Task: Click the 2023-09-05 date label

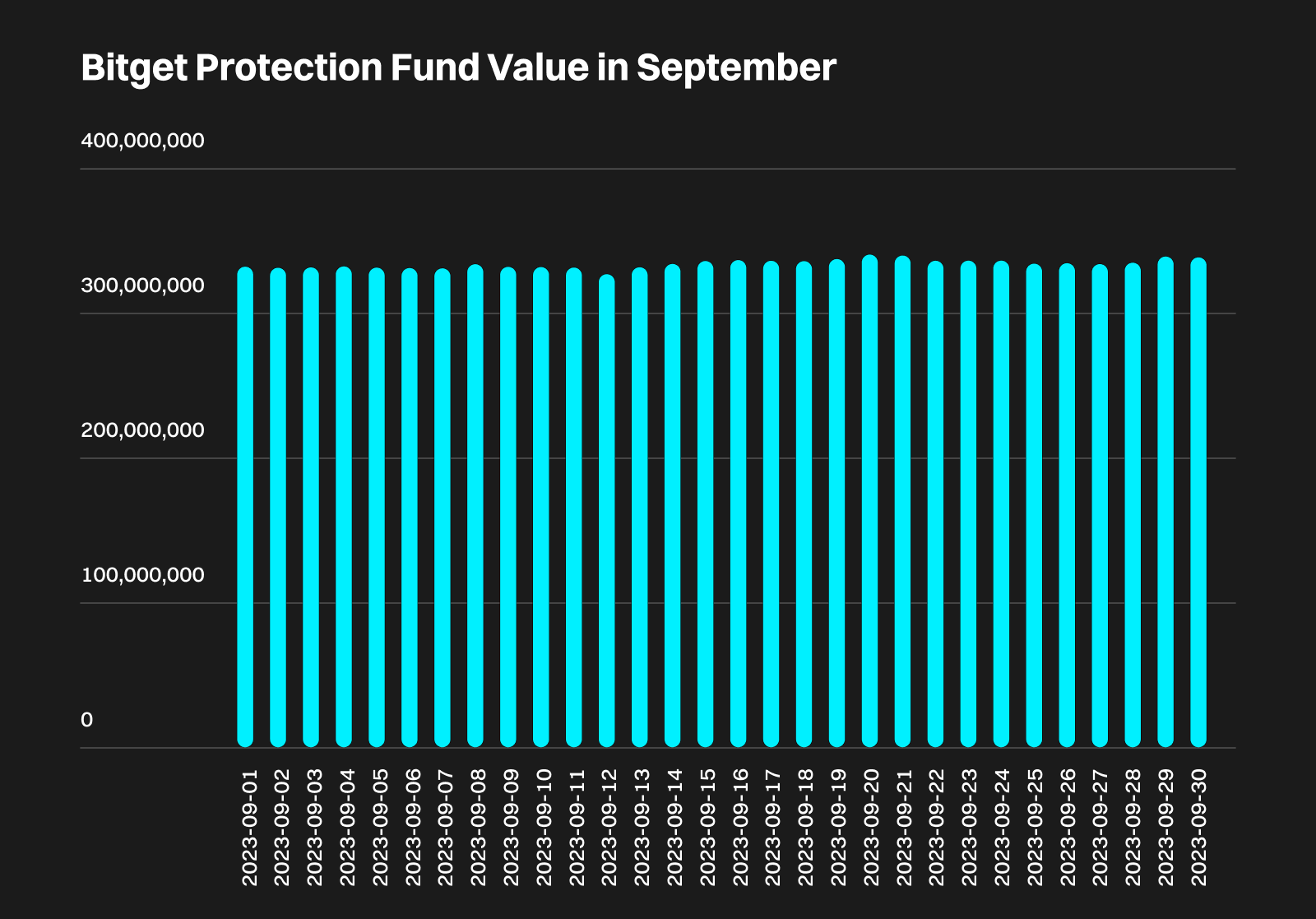Action: [x=380, y=828]
